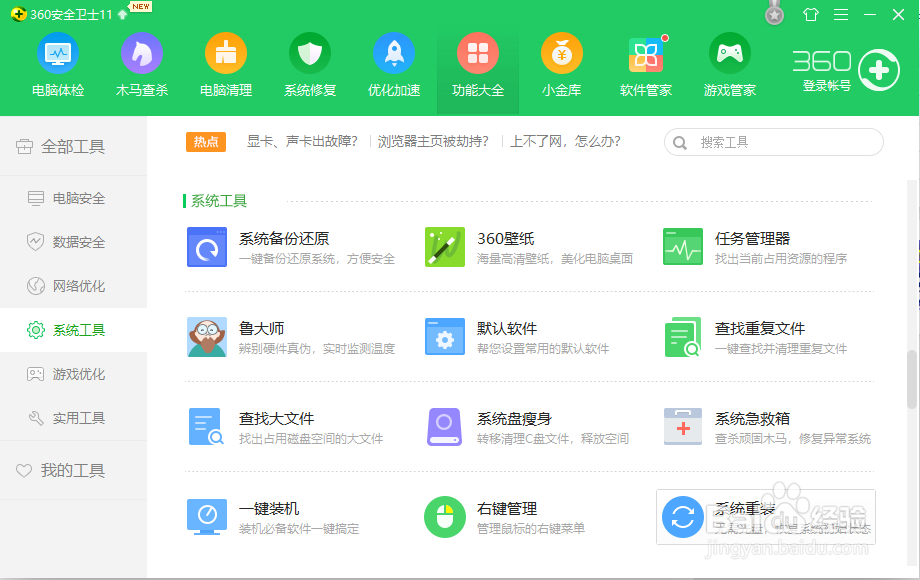This screenshot has width=920, height=580.
Task: Click the 搜索工具 search field
Action: (773, 142)
